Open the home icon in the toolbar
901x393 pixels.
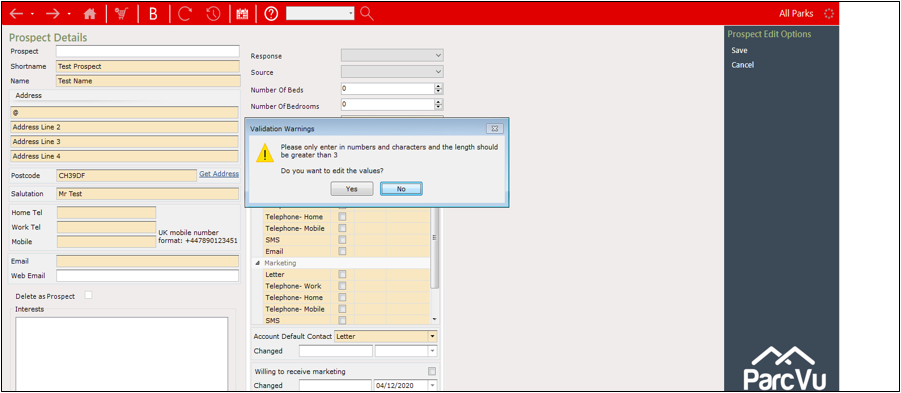coord(90,14)
